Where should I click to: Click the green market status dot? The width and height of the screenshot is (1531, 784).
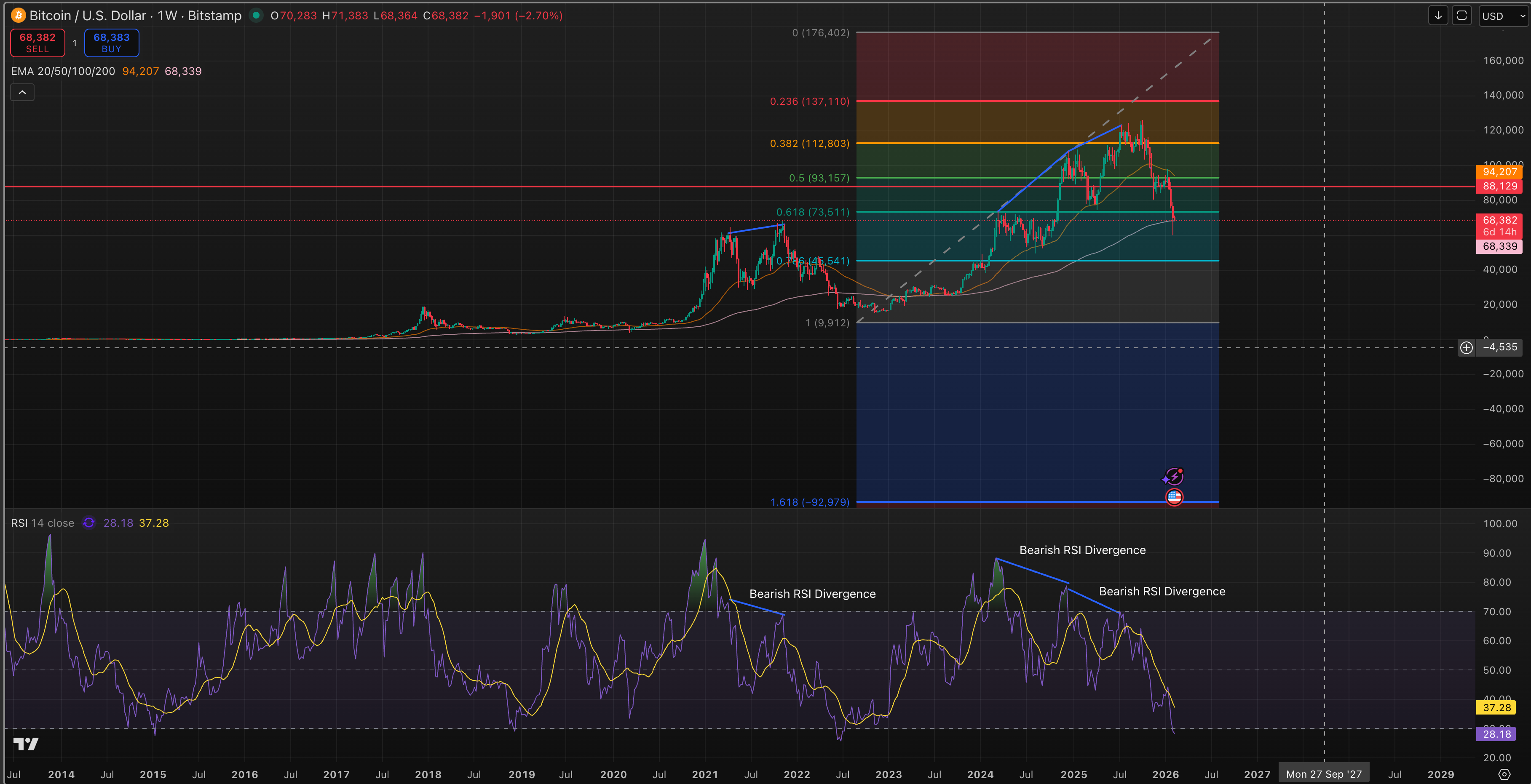[x=256, y=16]
